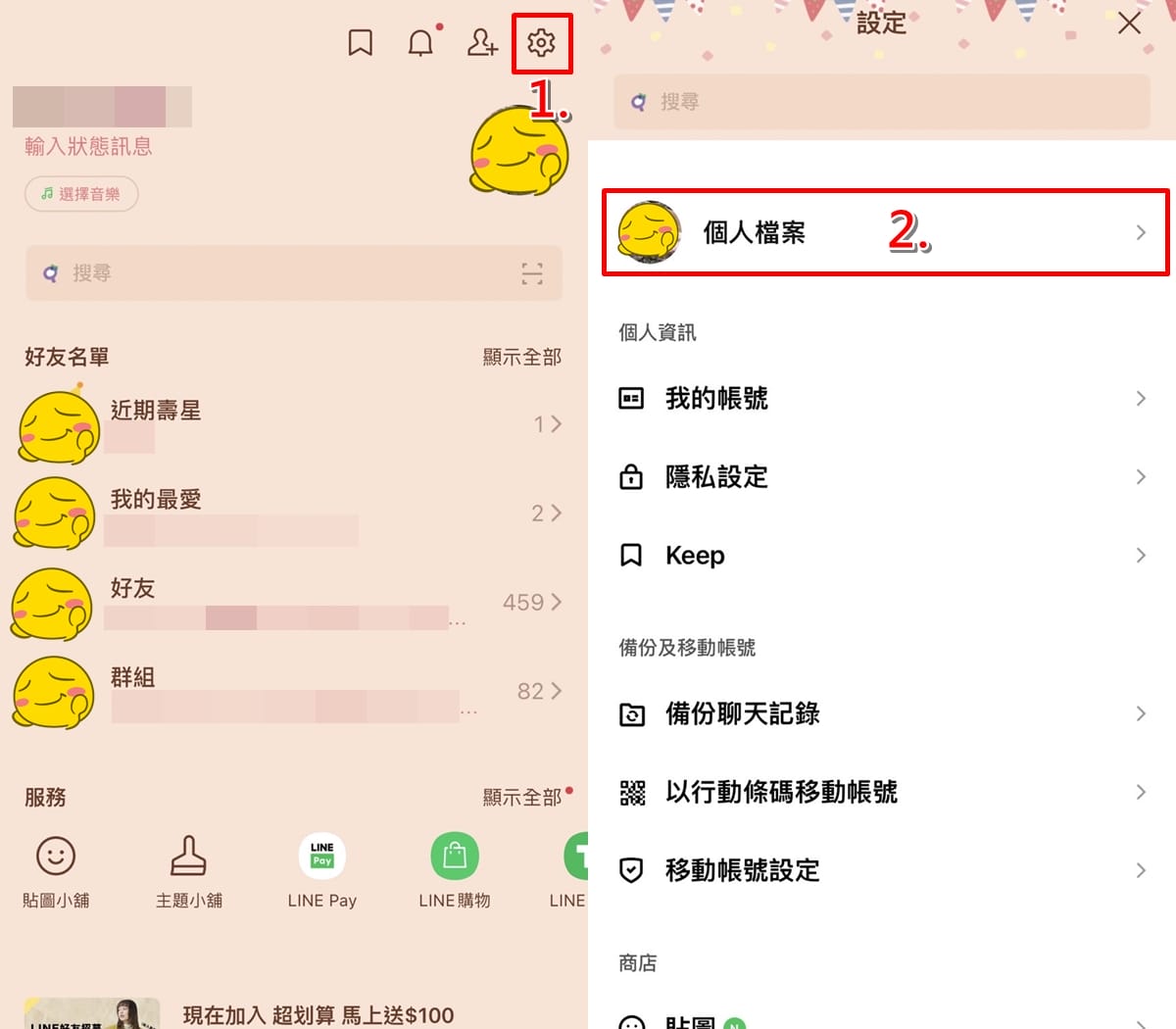Click the 選擇音樂 button

(x=81, y=194)
